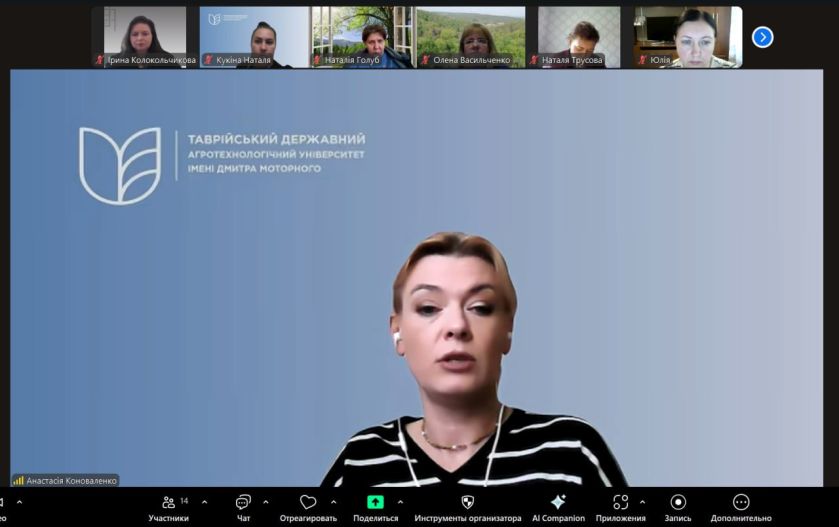Expand the Участники options caret
This screenshot has height=527, width=839.
point(204,502)
